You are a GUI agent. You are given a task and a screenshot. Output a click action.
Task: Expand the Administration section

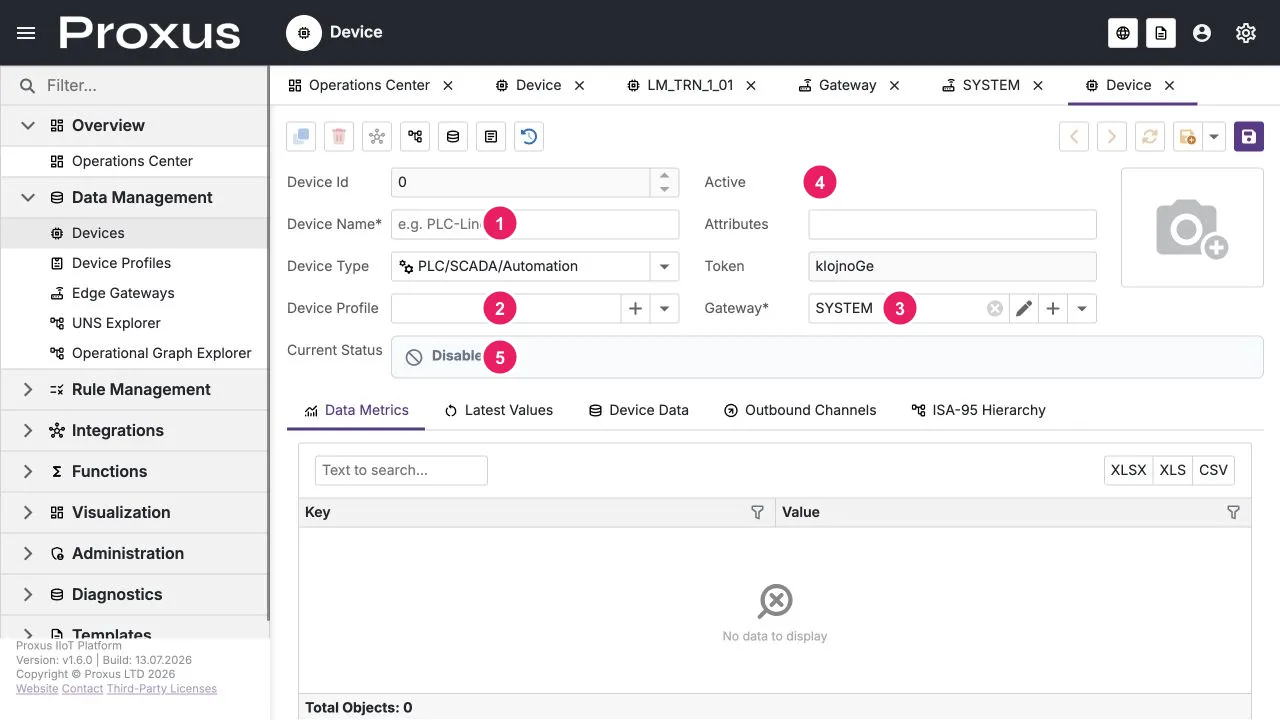tap(28, 554)
